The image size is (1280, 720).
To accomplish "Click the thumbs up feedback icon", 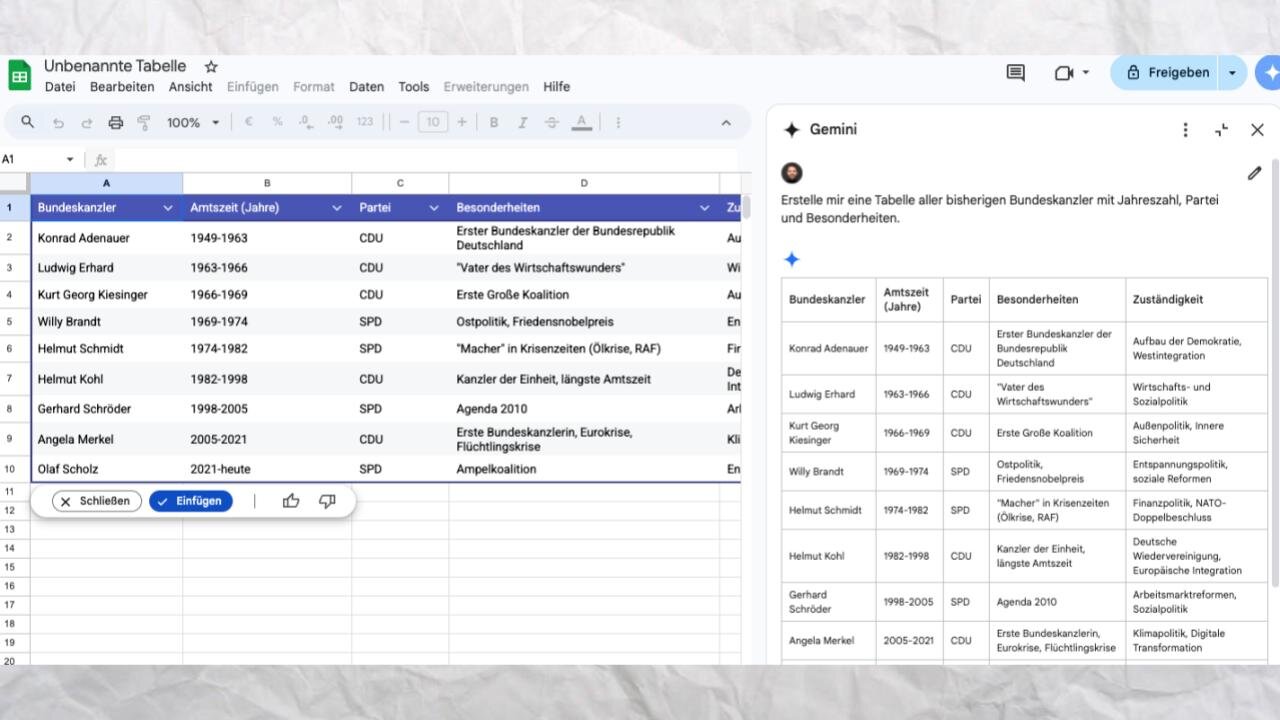I will tap(291, 501).
